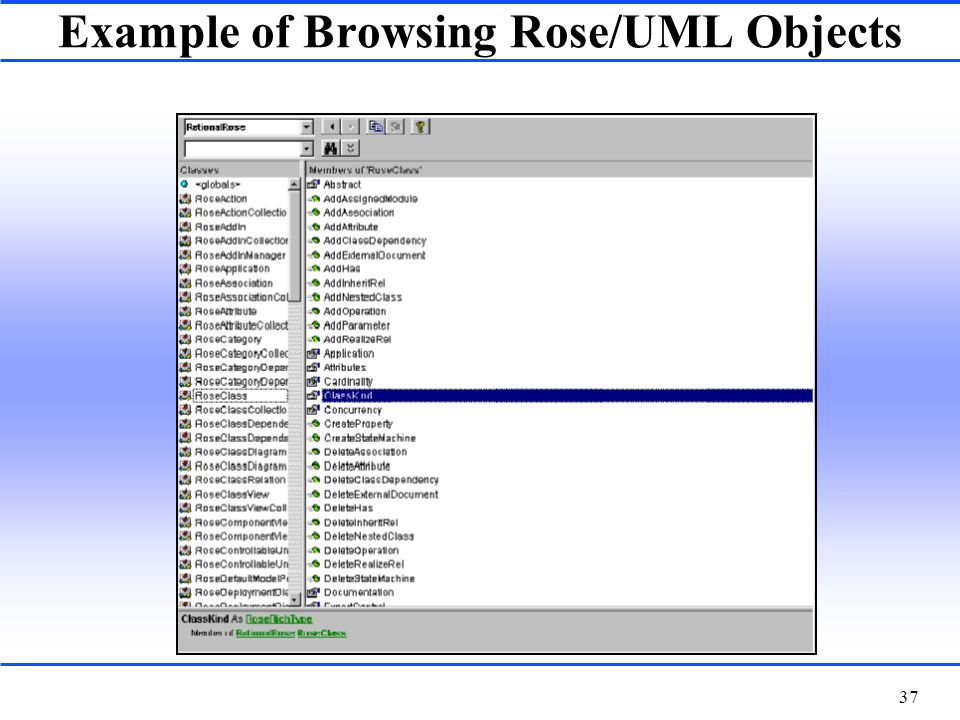Click the class icon beside RoseAttribute

tap(186, 312)
